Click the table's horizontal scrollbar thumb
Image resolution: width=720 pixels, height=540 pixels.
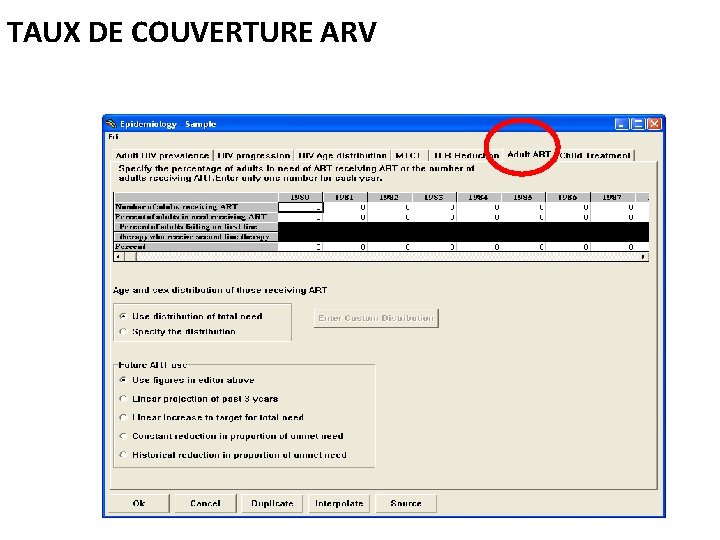(x=130, y=257)
